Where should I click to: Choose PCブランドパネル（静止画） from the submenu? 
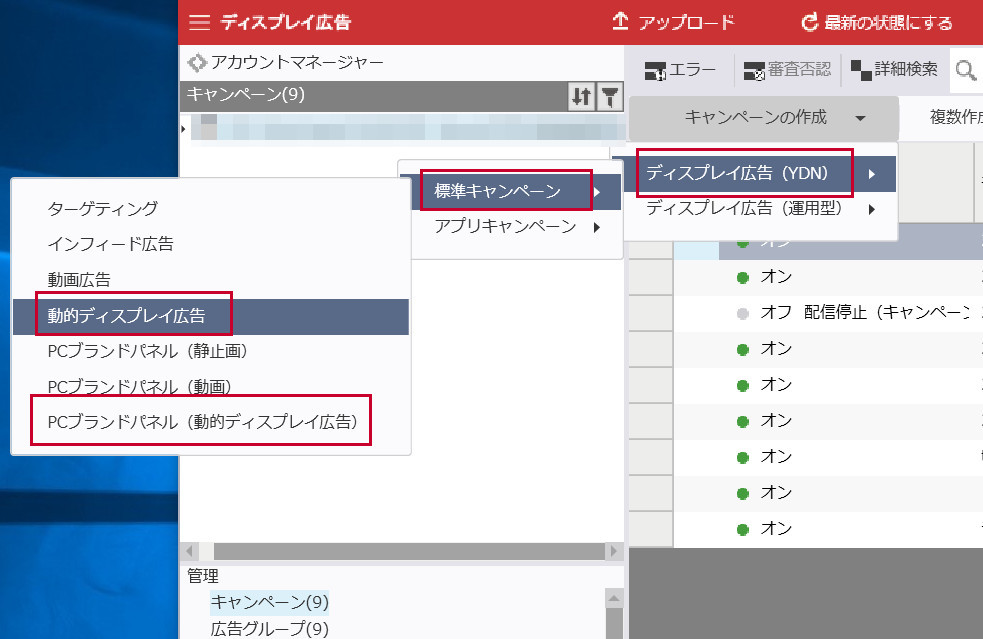coord(211,351)
